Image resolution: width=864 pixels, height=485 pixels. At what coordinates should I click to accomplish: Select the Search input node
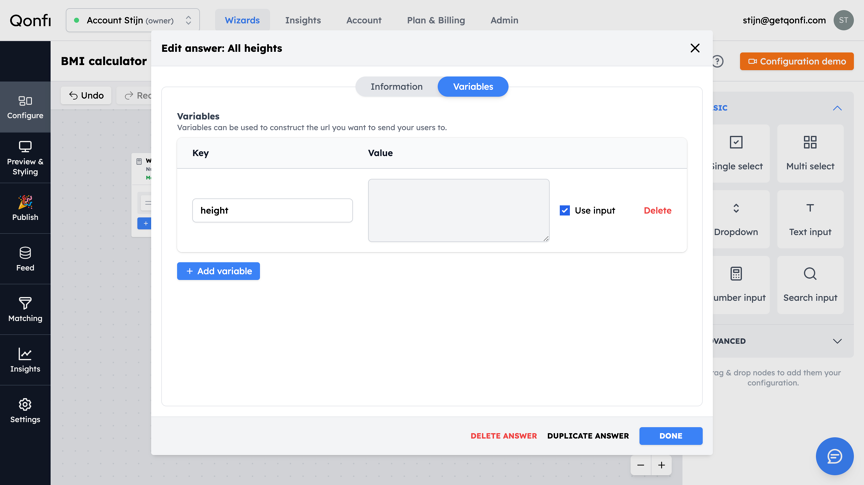click(x=810, y=284)
